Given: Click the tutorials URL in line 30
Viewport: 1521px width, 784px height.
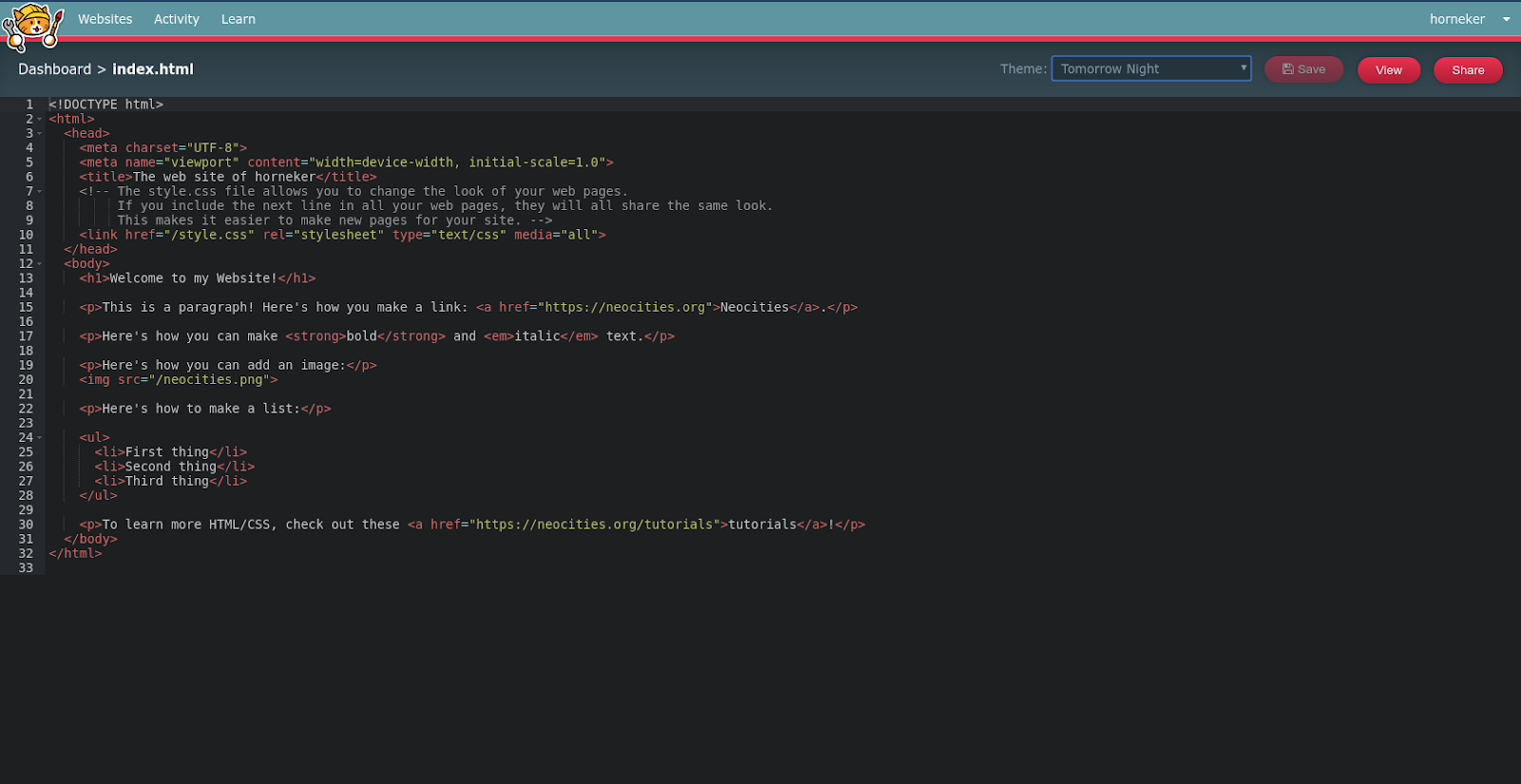Looking at the screenshot, I should coord(594,525).
